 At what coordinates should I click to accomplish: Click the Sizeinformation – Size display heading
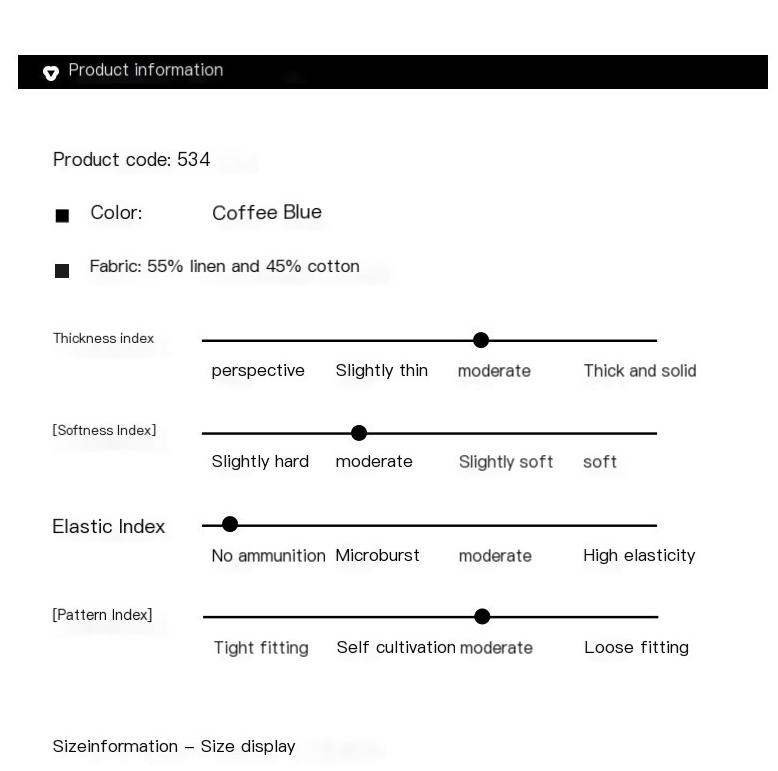click(174, 746)
